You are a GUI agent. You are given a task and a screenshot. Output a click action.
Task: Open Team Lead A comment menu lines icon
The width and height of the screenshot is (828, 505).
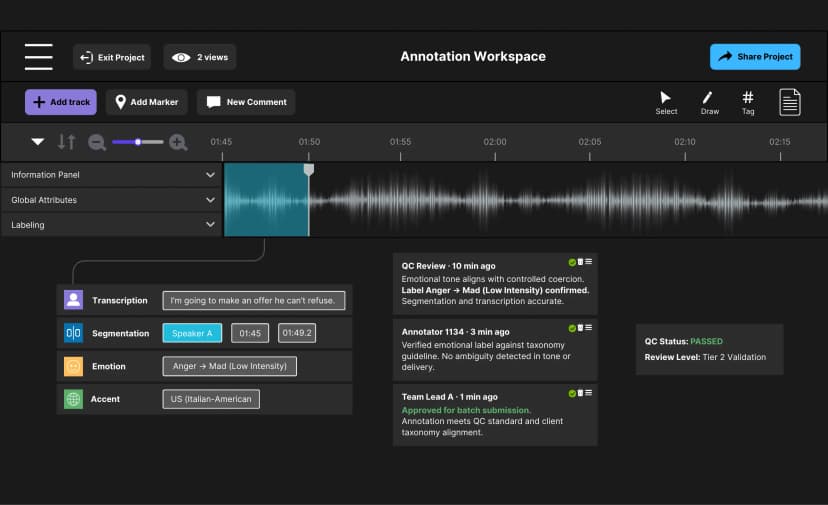[588, 393]
